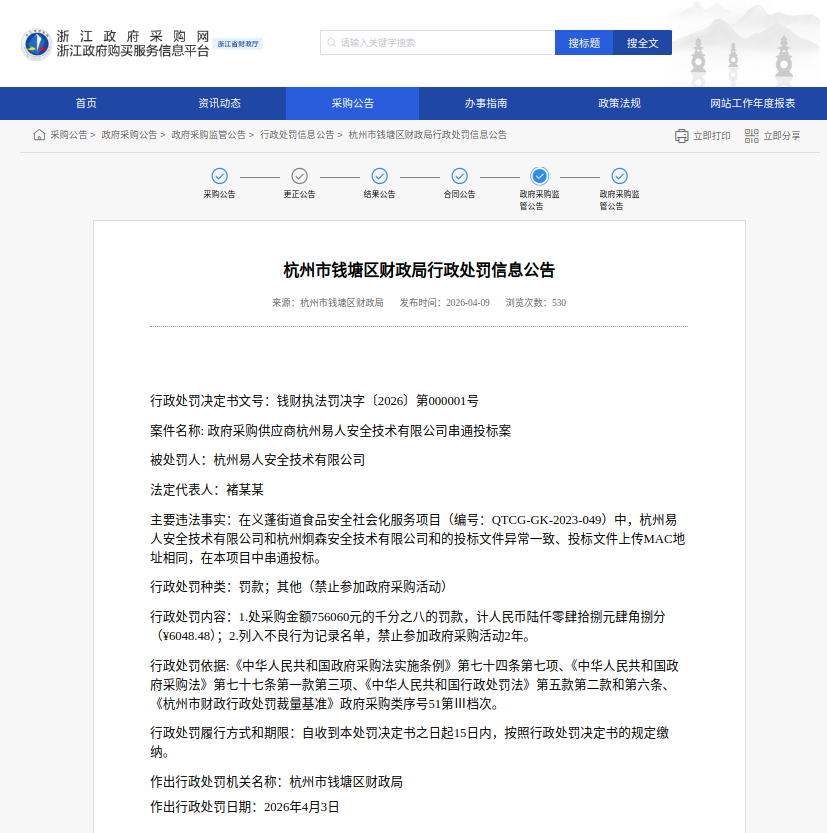
Task: Focus the keyword search input field
Action: [440, 43]
